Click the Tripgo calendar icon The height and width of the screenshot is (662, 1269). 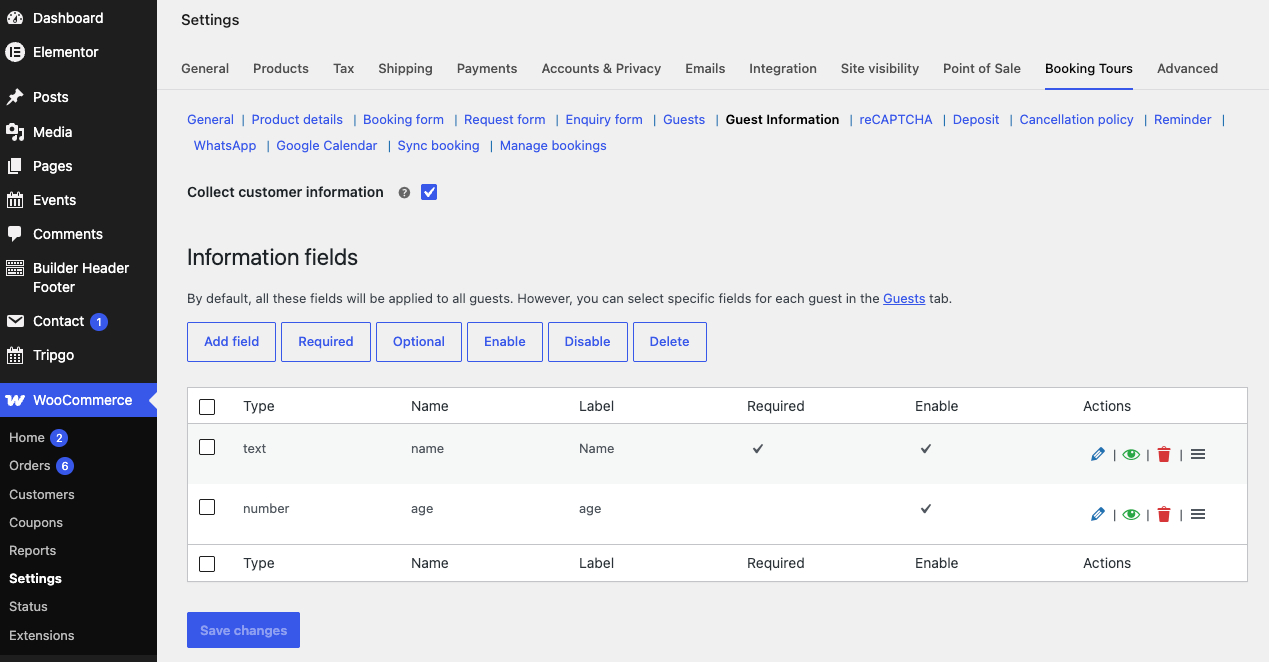[15, 355]
